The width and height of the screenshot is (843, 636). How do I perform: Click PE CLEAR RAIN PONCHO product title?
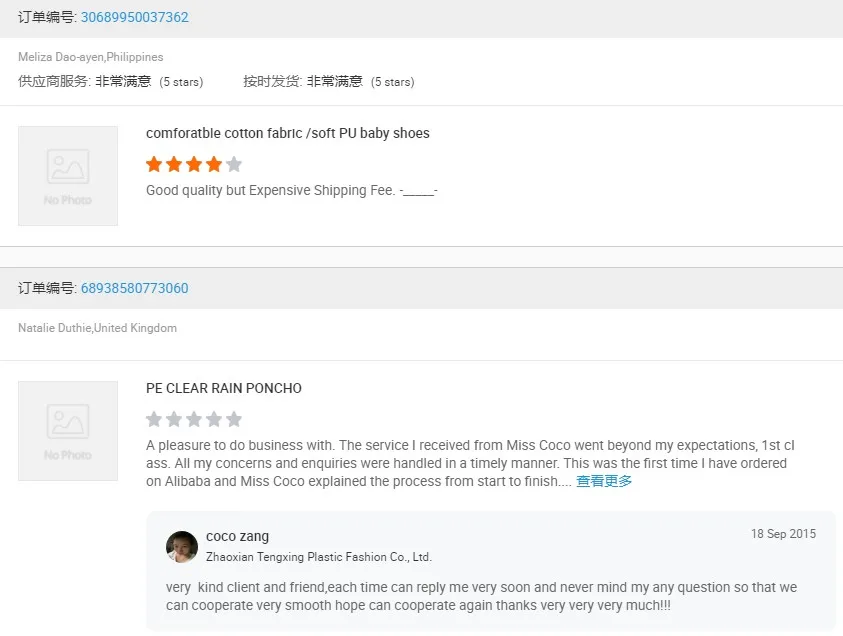point(224,388)
